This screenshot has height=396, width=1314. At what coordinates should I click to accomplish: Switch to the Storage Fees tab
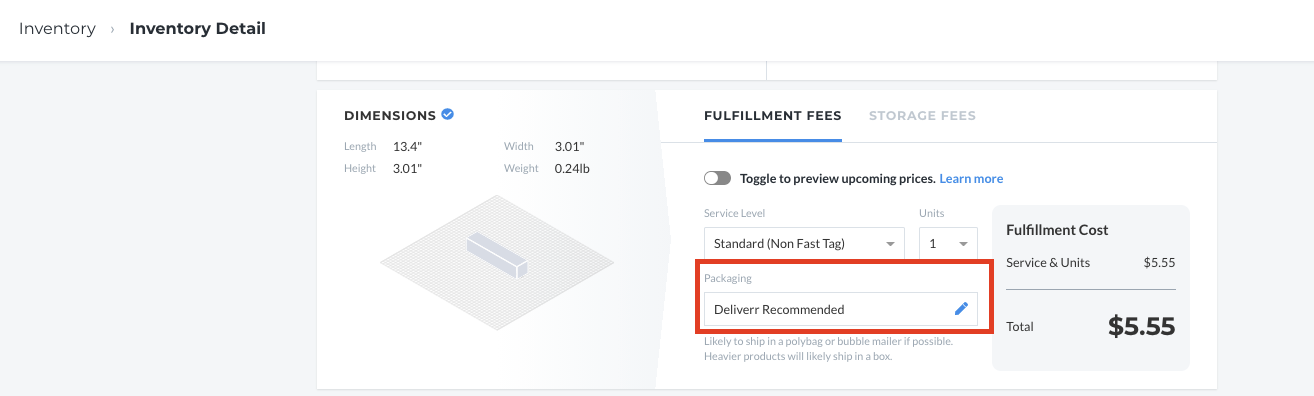(922, 116)
